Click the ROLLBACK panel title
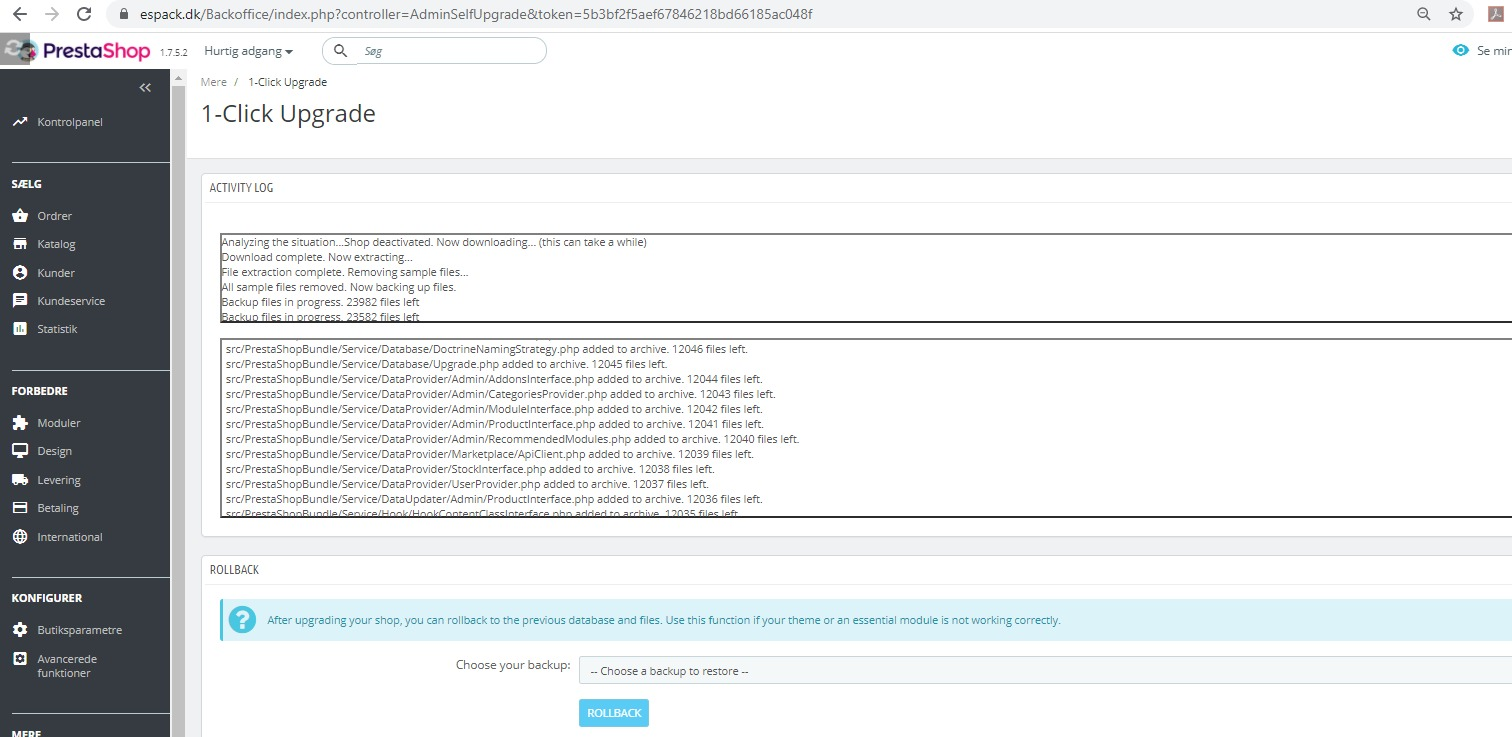Screen dimensions: 1512x737 coord(234,570)
